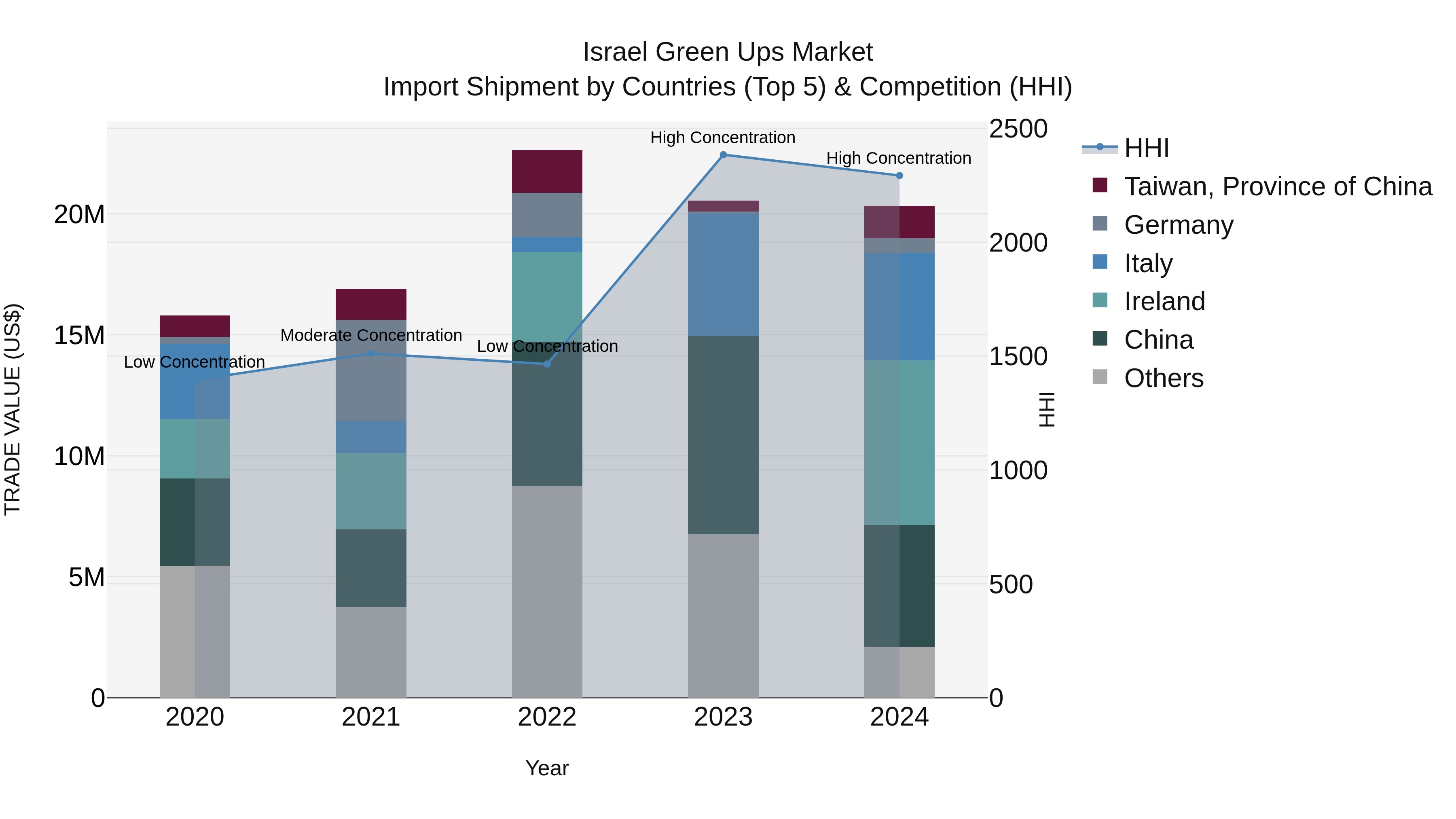
Task: Click the 'Import Shipment by Countries' subtitle
Action: tap(728, 87)
